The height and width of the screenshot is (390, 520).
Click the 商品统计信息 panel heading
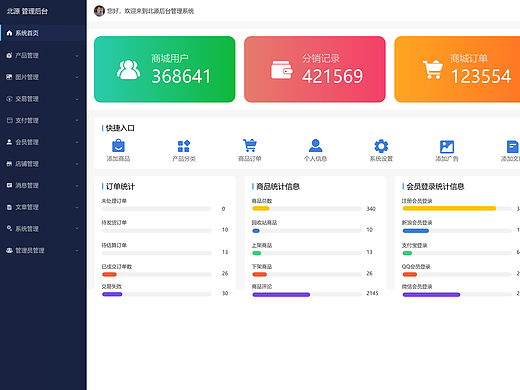click(278, 186)
